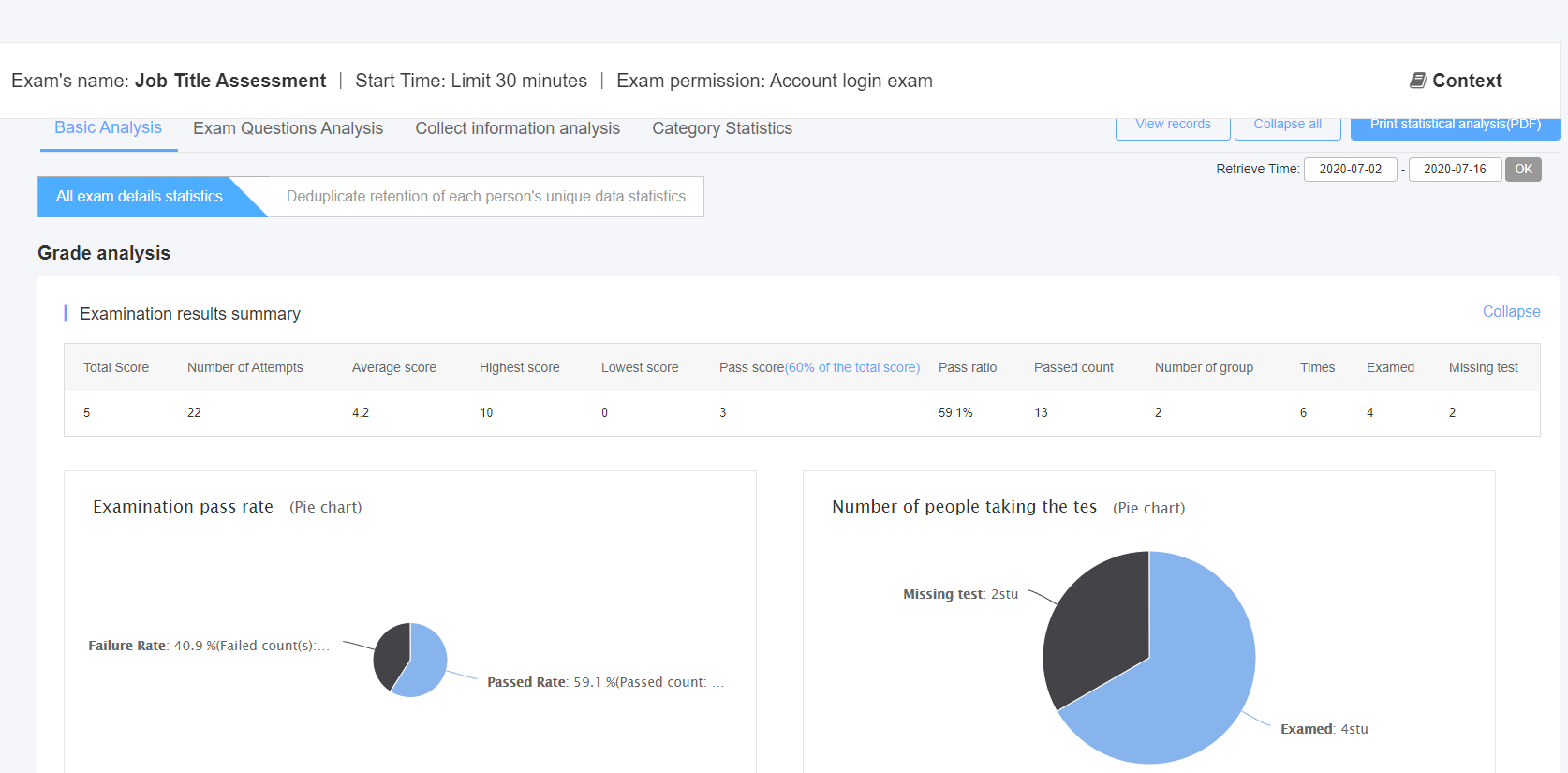Click the Context label in header
Image resolution: width=1568 pixels, height=773 pixels.
tap(1467, 81)
